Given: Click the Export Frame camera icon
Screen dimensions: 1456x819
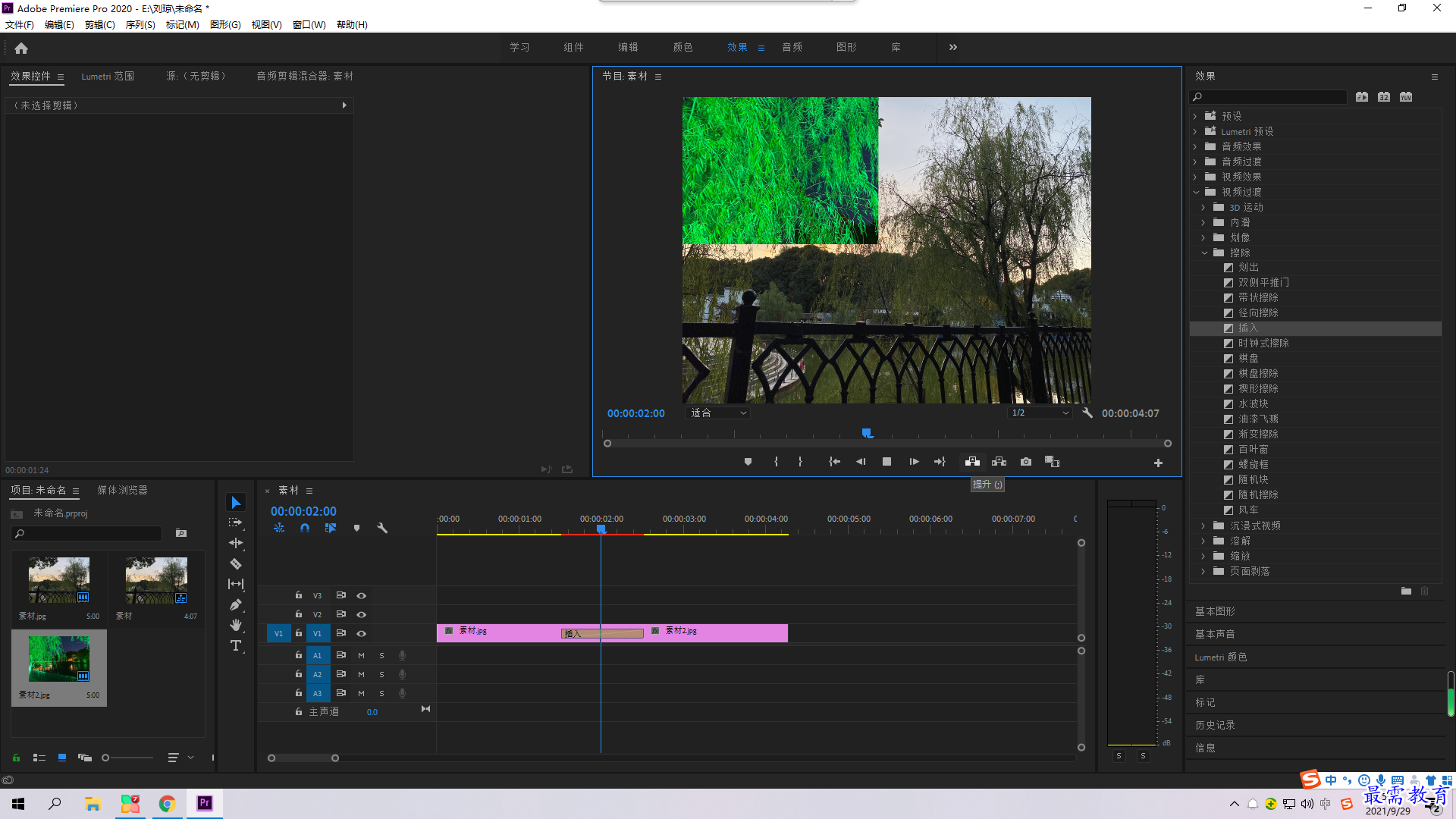Looking at the screenshot, I should click(1026, 462).
